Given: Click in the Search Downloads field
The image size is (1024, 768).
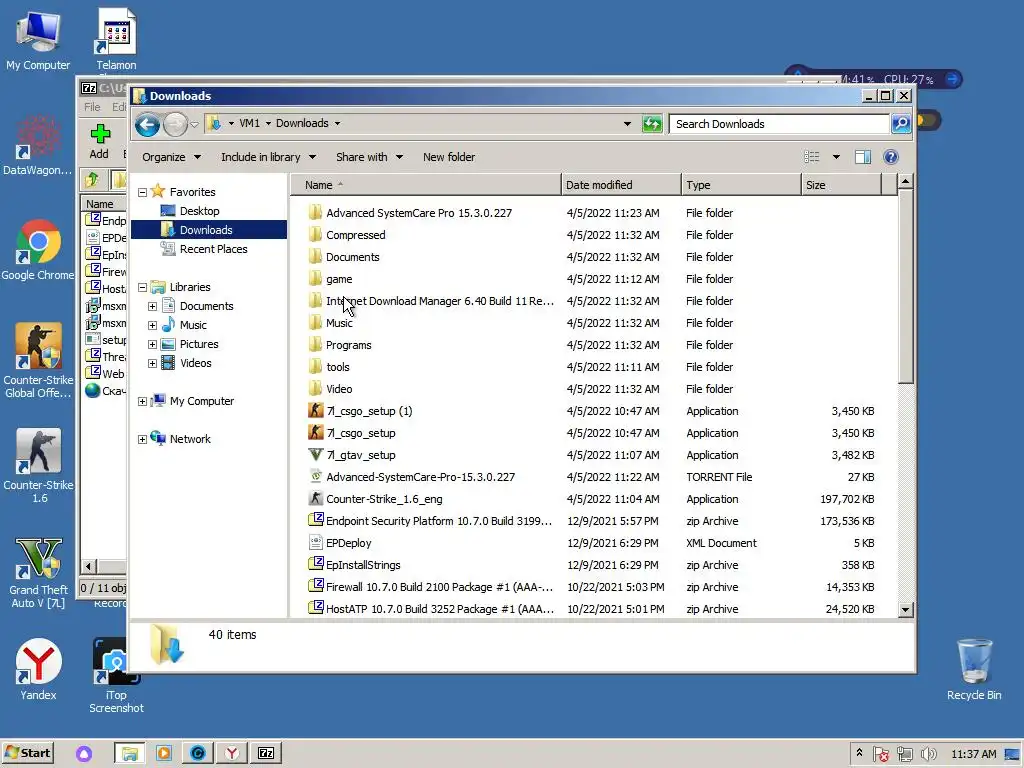Looking at the screenshot, I should [779, 124].
